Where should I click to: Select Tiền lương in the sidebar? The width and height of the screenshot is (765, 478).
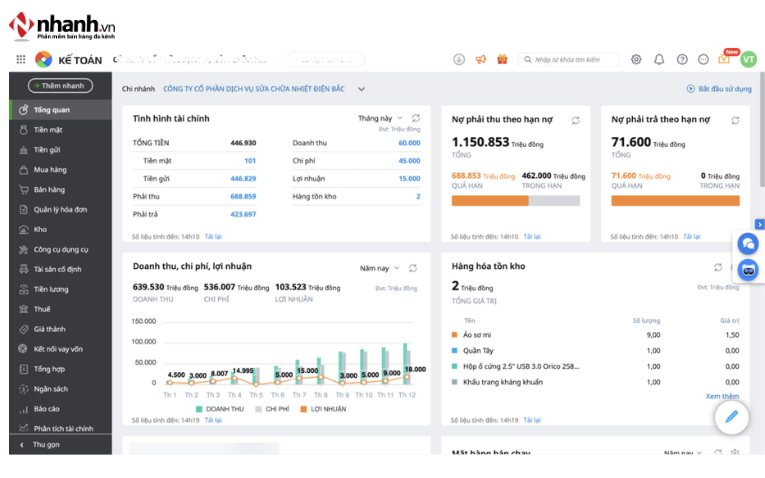point(51,289)
